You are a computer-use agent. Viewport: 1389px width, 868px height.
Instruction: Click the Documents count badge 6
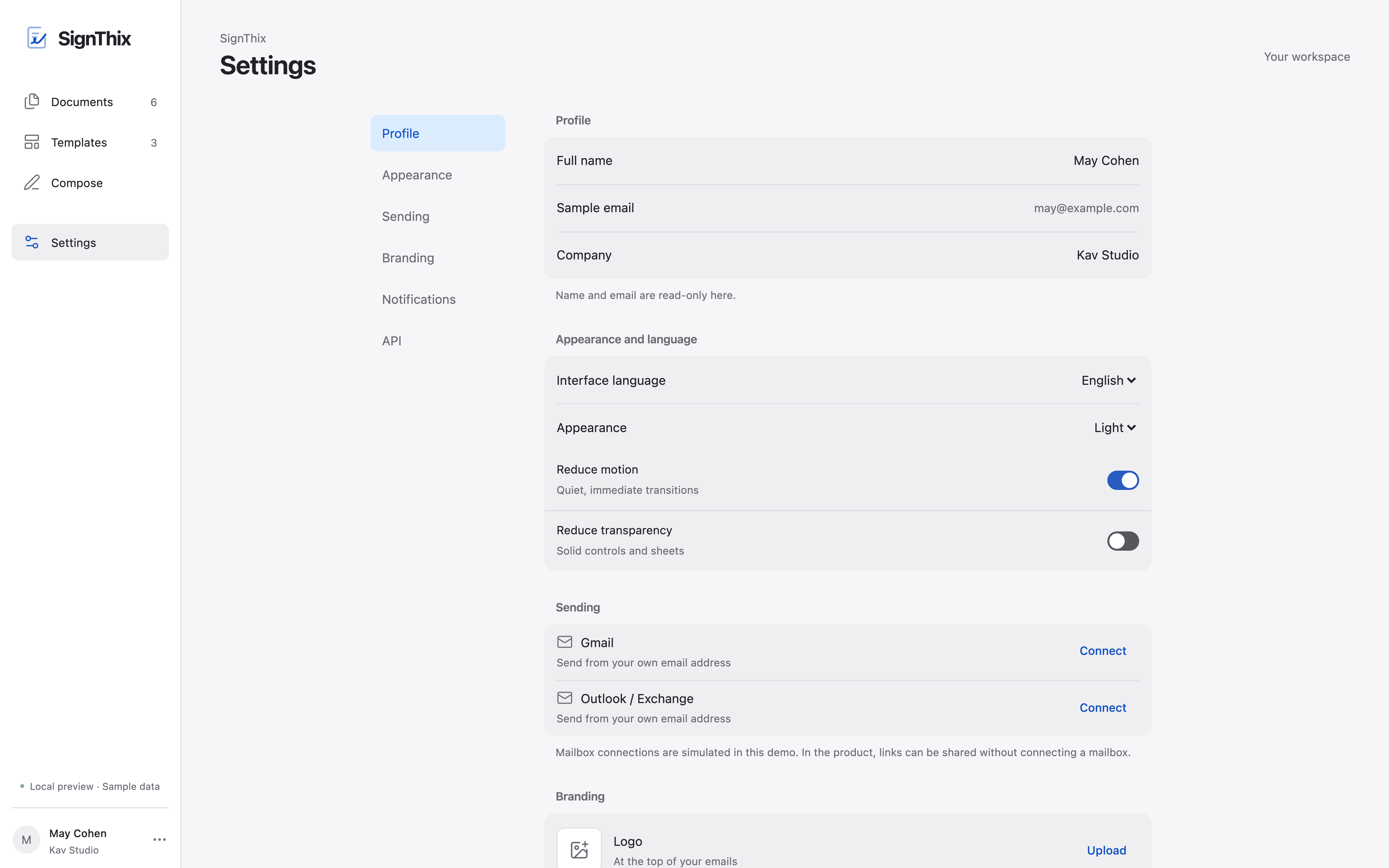tap(153, 102)
